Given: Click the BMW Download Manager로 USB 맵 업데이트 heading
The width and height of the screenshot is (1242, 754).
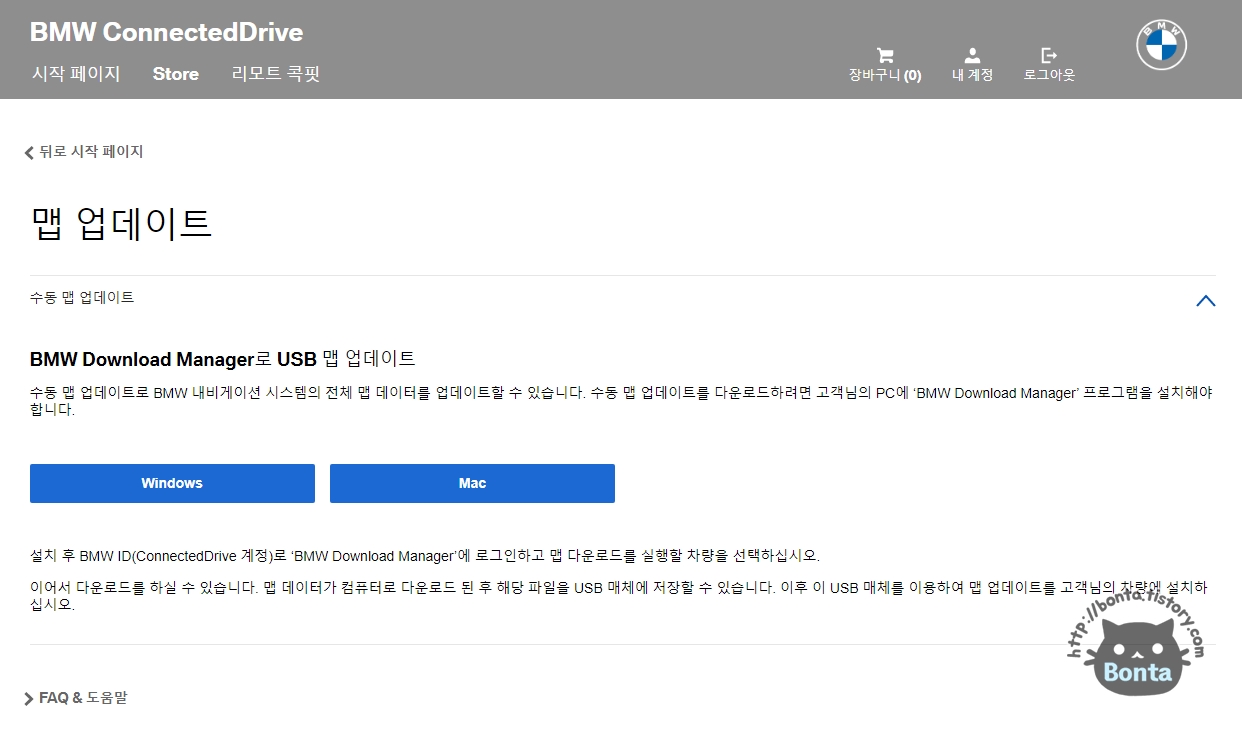Looking at the screenshot, I should coord(223,358).
